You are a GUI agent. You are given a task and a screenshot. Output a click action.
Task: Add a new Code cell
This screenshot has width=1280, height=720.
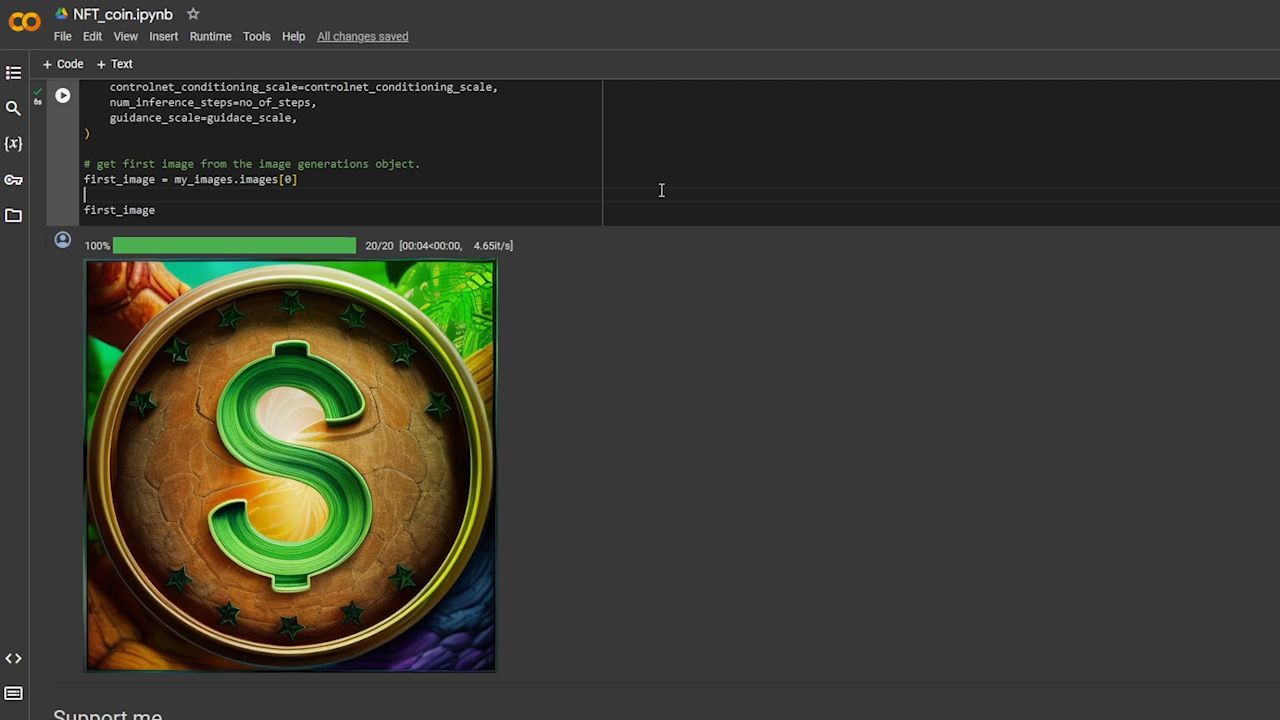click(x=63, y=64)
